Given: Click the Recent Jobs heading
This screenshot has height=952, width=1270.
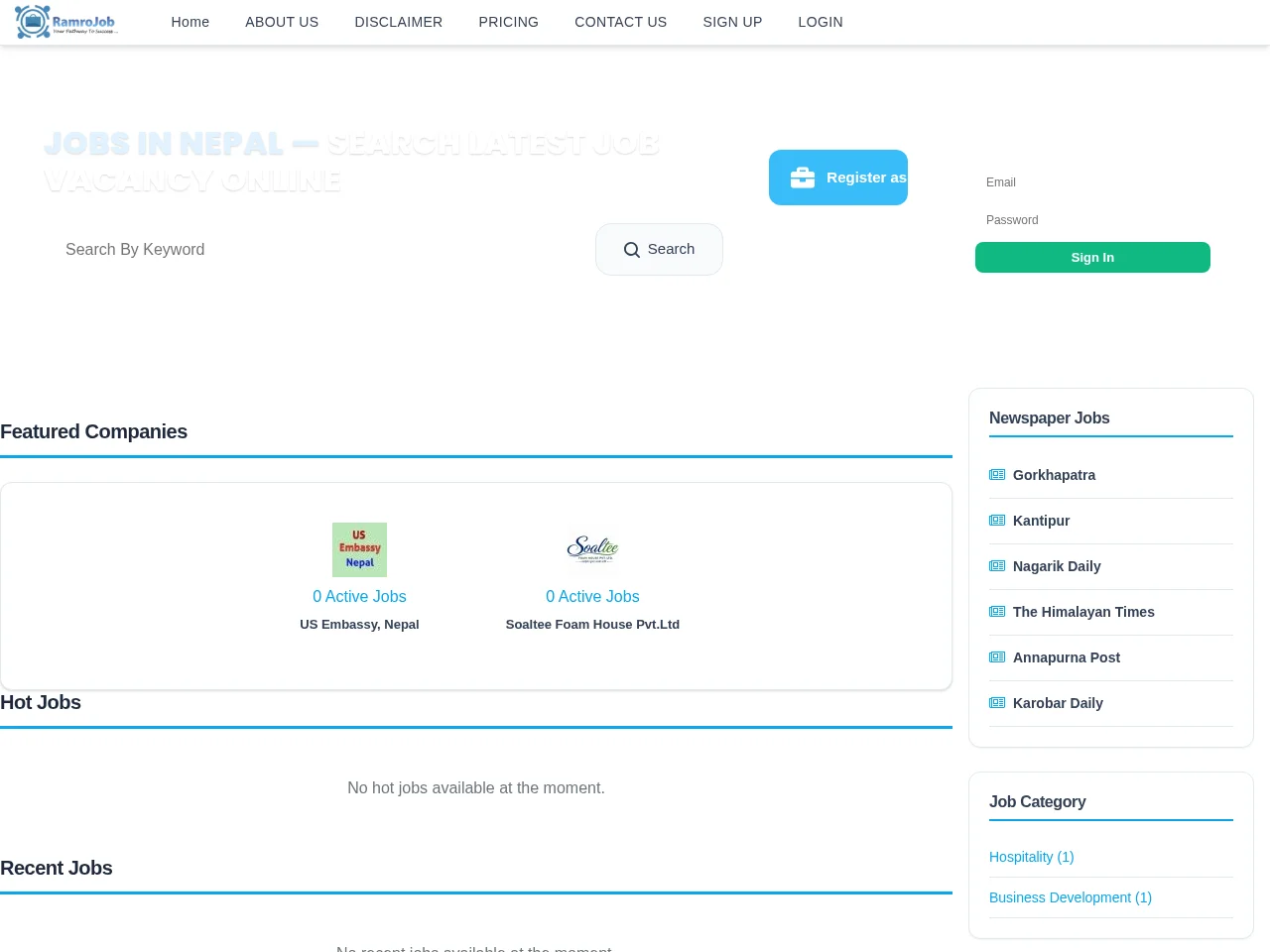Looking at the screenshot, I should click(x=57, y=868).
